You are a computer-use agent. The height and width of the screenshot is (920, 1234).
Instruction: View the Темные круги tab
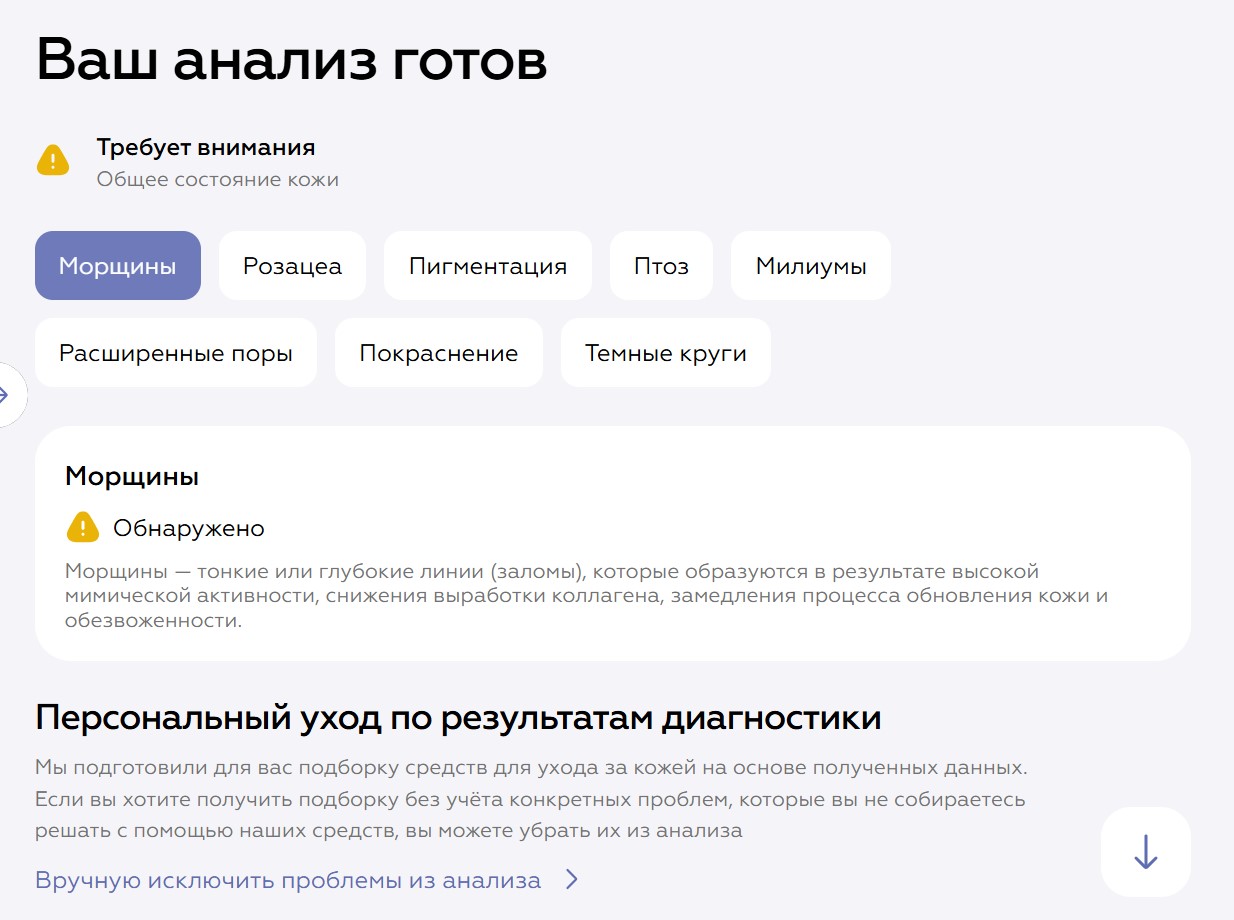[665, 353]
